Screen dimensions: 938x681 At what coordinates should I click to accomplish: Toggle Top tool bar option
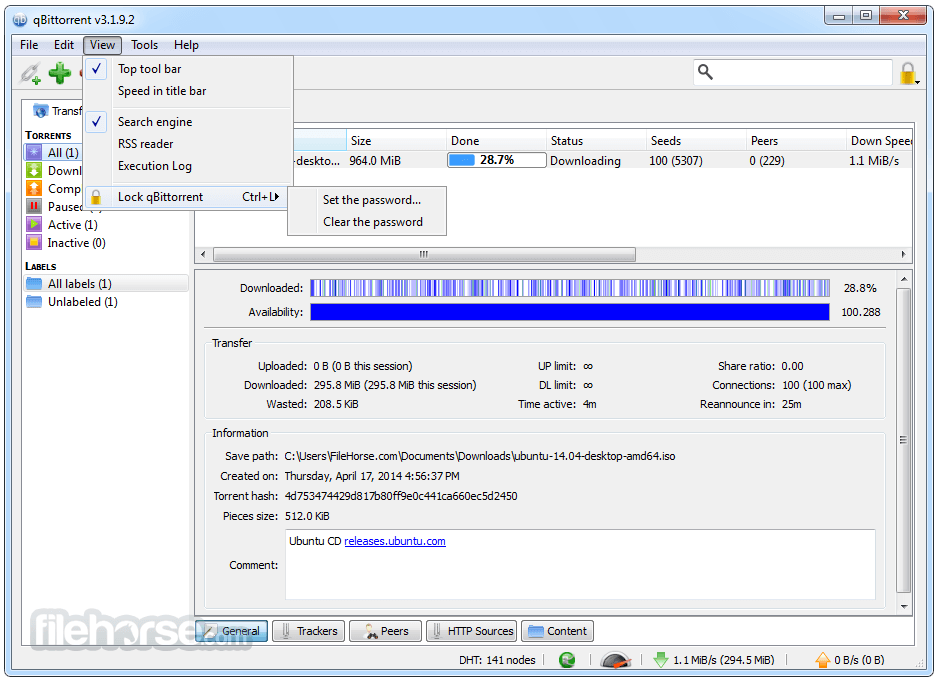(188, 69)
